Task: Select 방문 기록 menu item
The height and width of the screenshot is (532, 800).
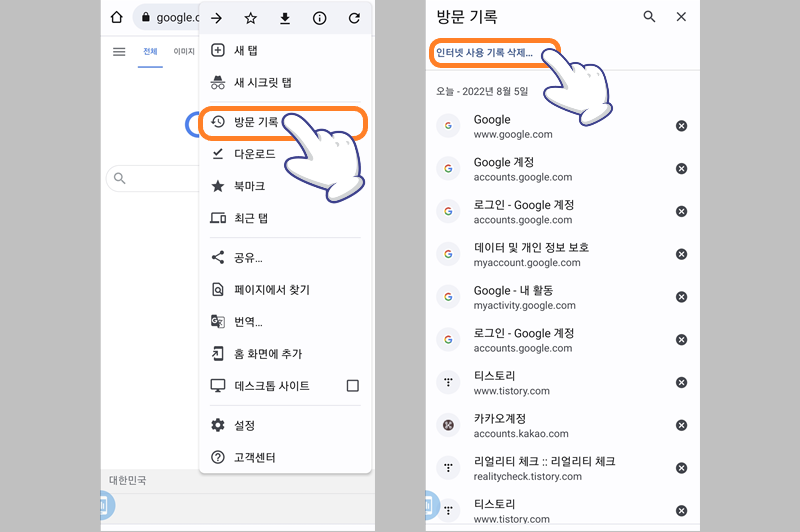Action: click(283, 122)
